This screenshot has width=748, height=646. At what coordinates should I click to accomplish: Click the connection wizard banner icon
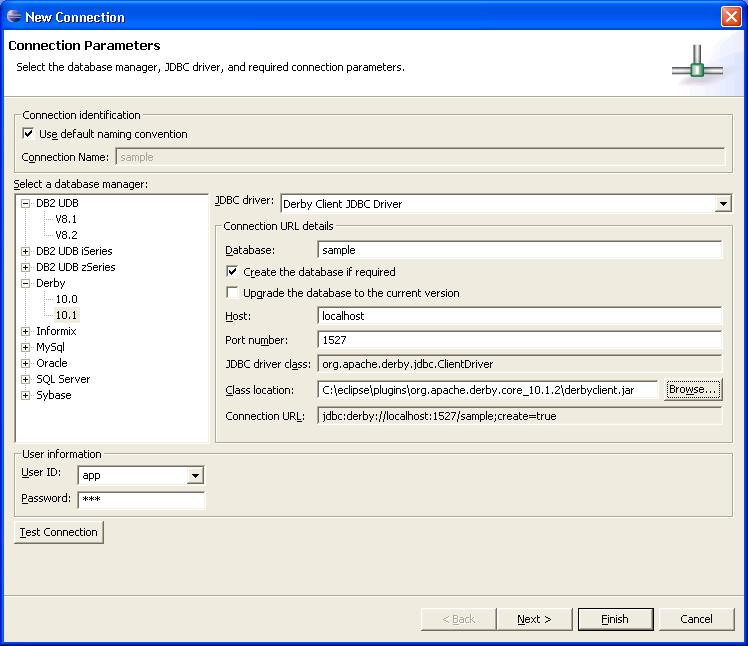(697, 64)
